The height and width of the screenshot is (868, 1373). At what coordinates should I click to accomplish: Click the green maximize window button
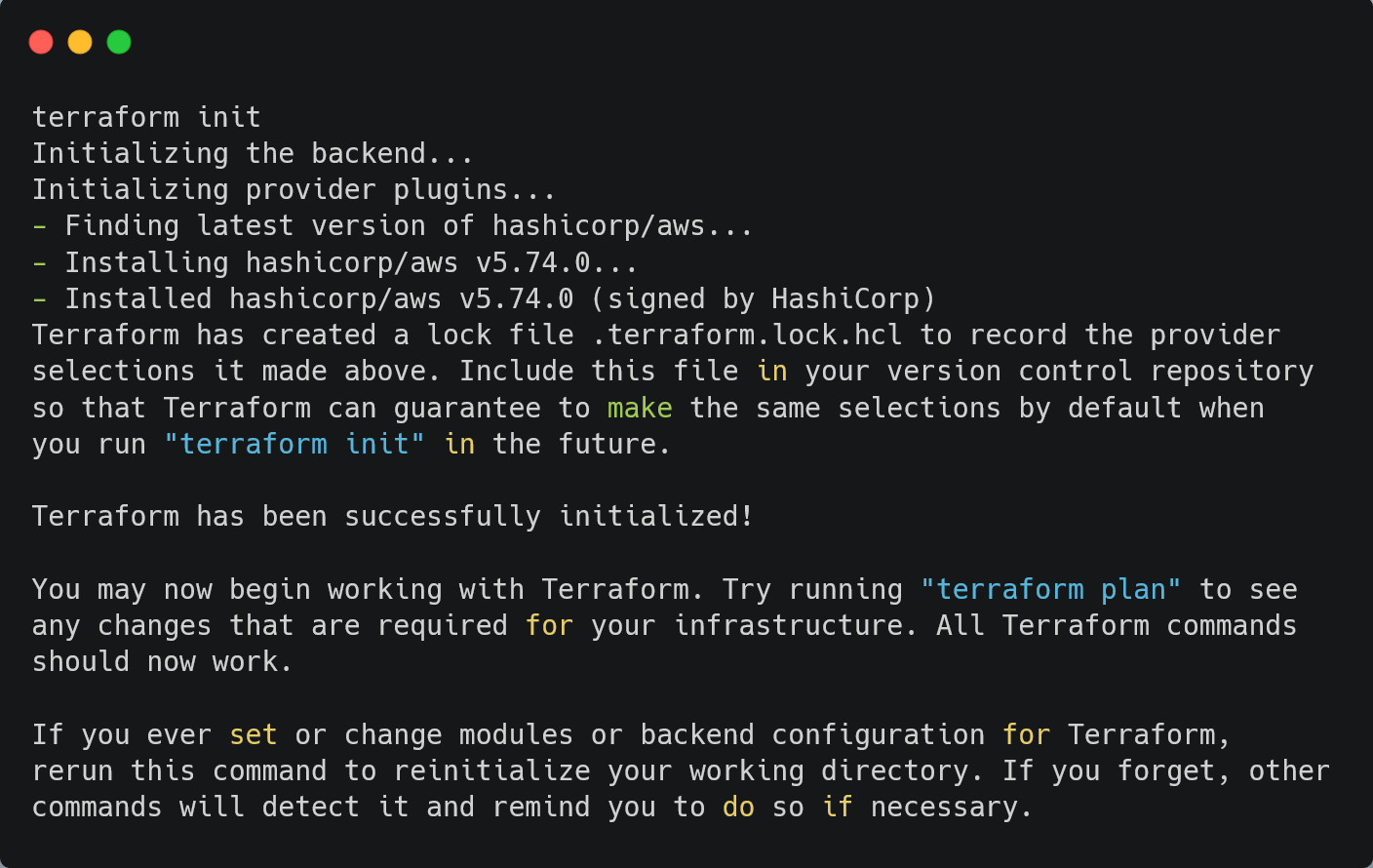(x=119, y=42)
